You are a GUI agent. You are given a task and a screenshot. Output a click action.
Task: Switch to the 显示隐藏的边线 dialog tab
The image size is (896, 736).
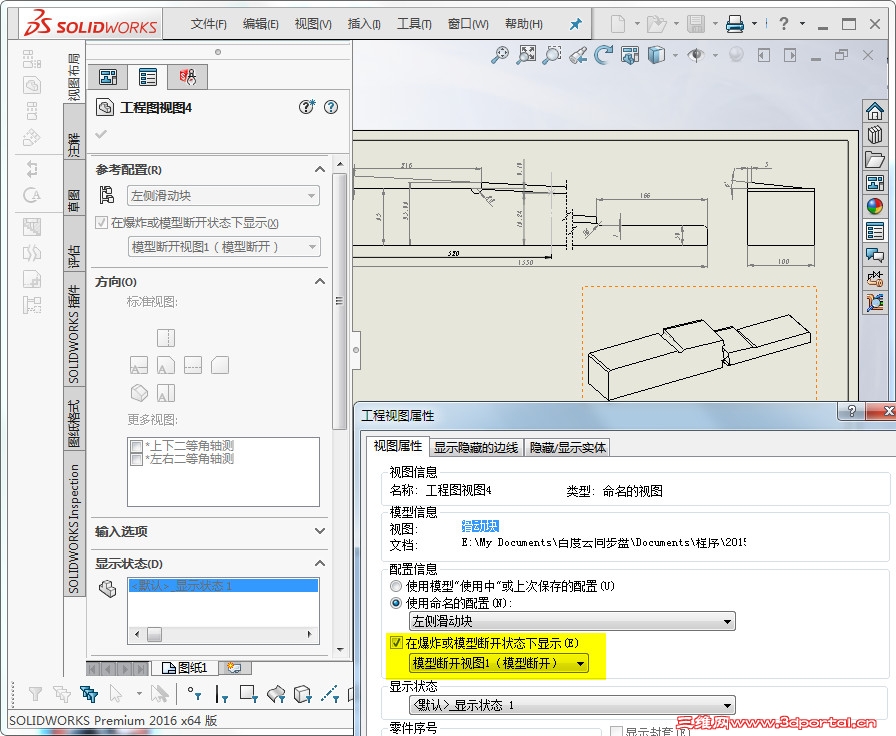coord(475,447)
